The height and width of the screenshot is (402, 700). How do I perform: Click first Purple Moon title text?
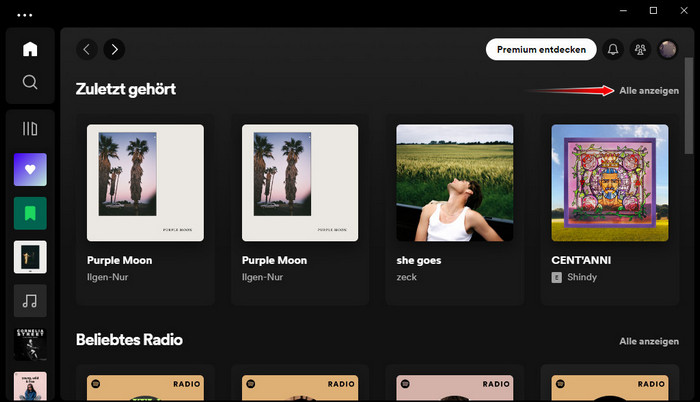(x=120, y=260)
